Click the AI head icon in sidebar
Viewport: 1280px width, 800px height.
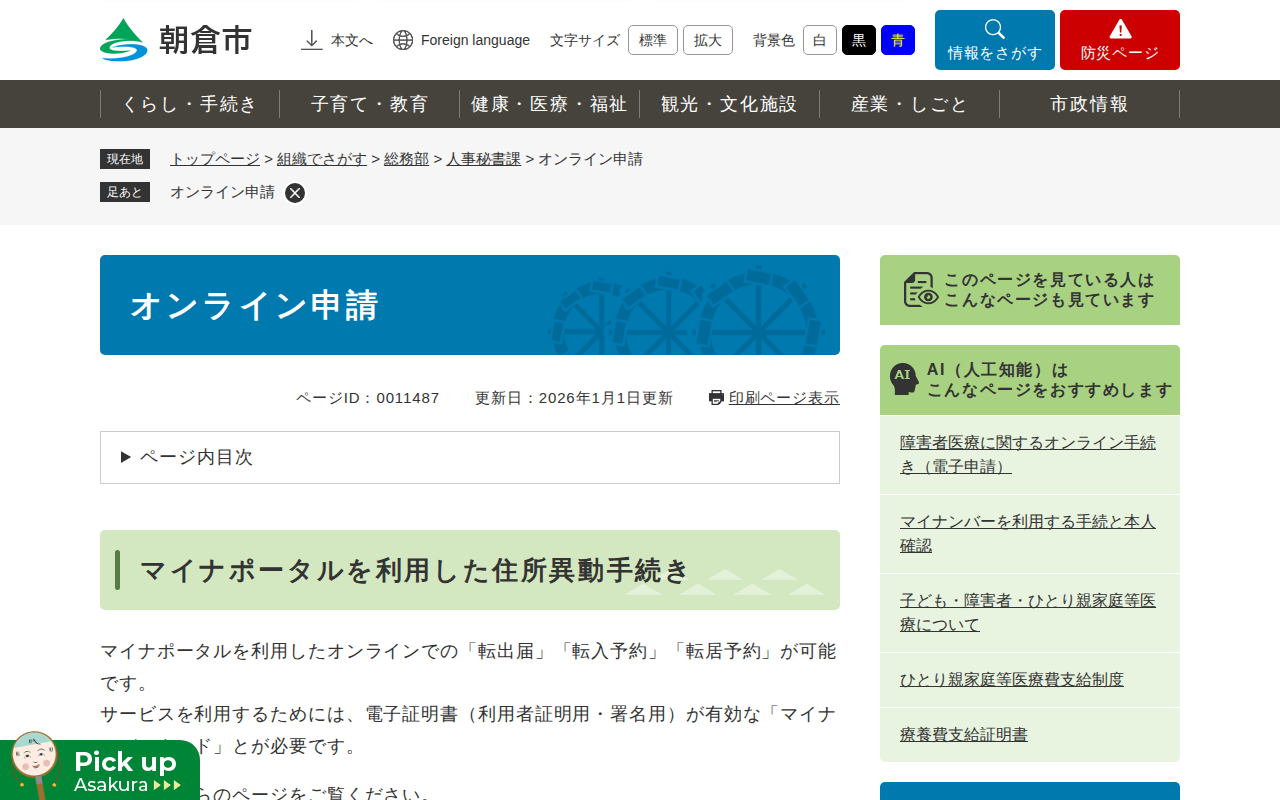(x=904, y=379)
